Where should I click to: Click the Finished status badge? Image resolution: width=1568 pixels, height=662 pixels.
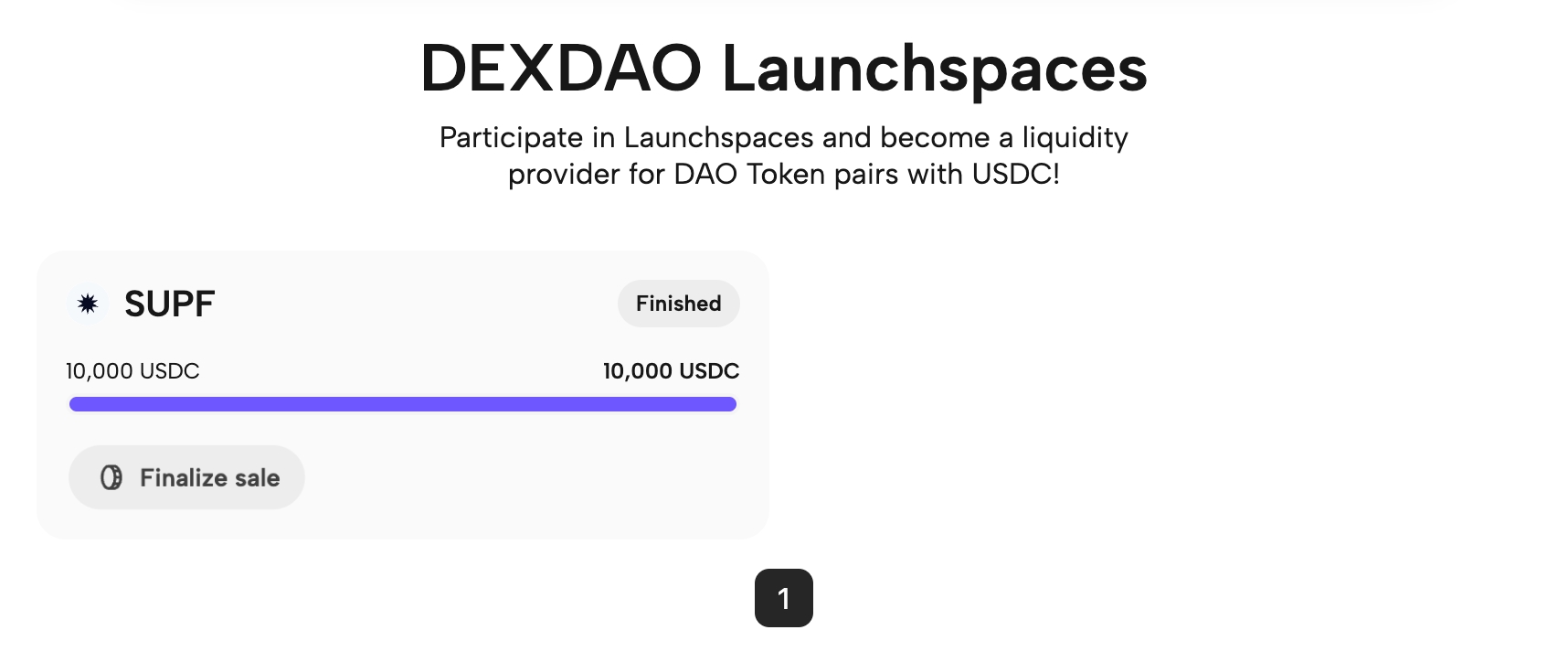point(678,304)
